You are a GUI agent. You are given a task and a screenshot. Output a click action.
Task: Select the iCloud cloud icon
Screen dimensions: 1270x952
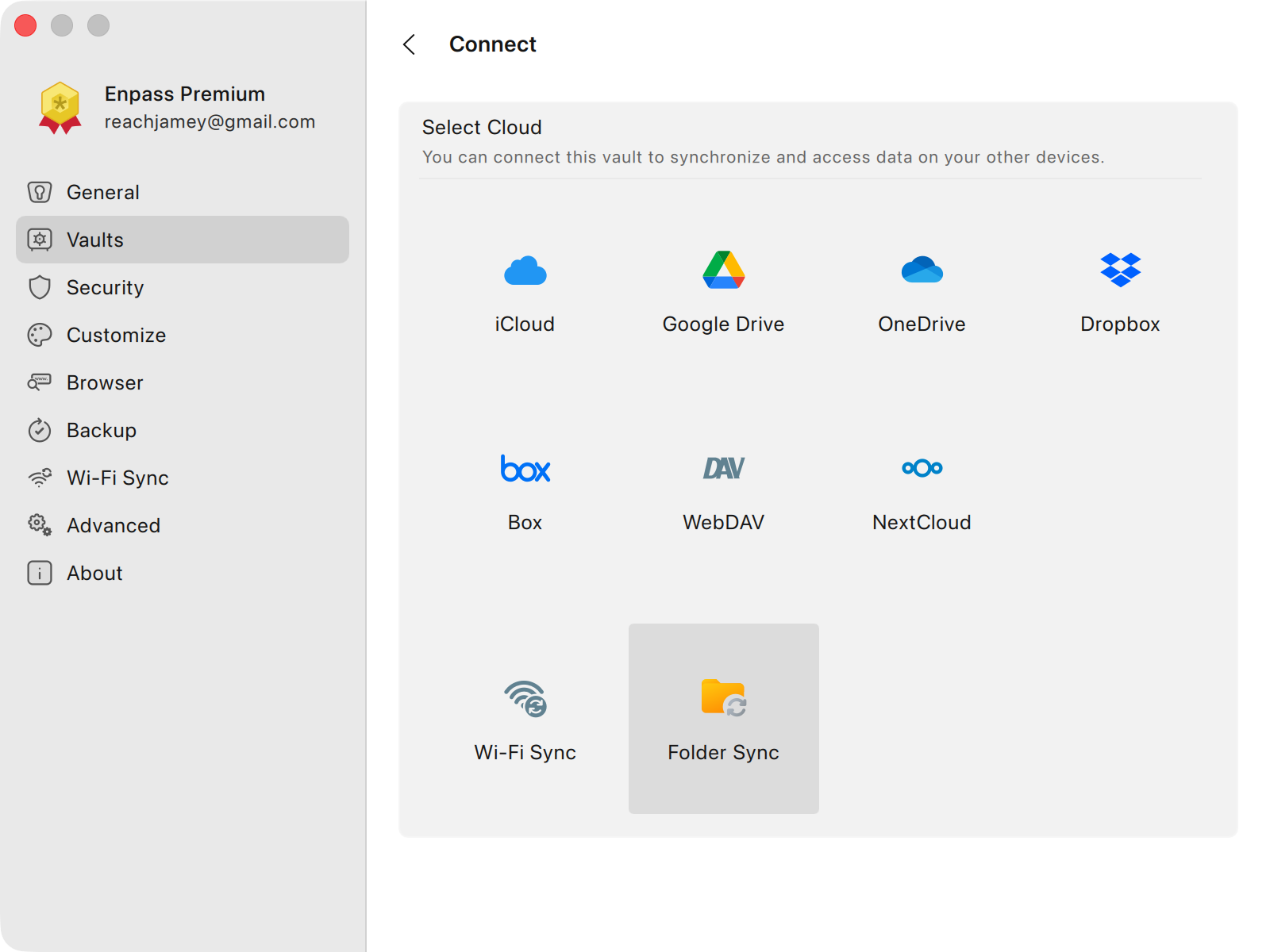click(525, 271)
